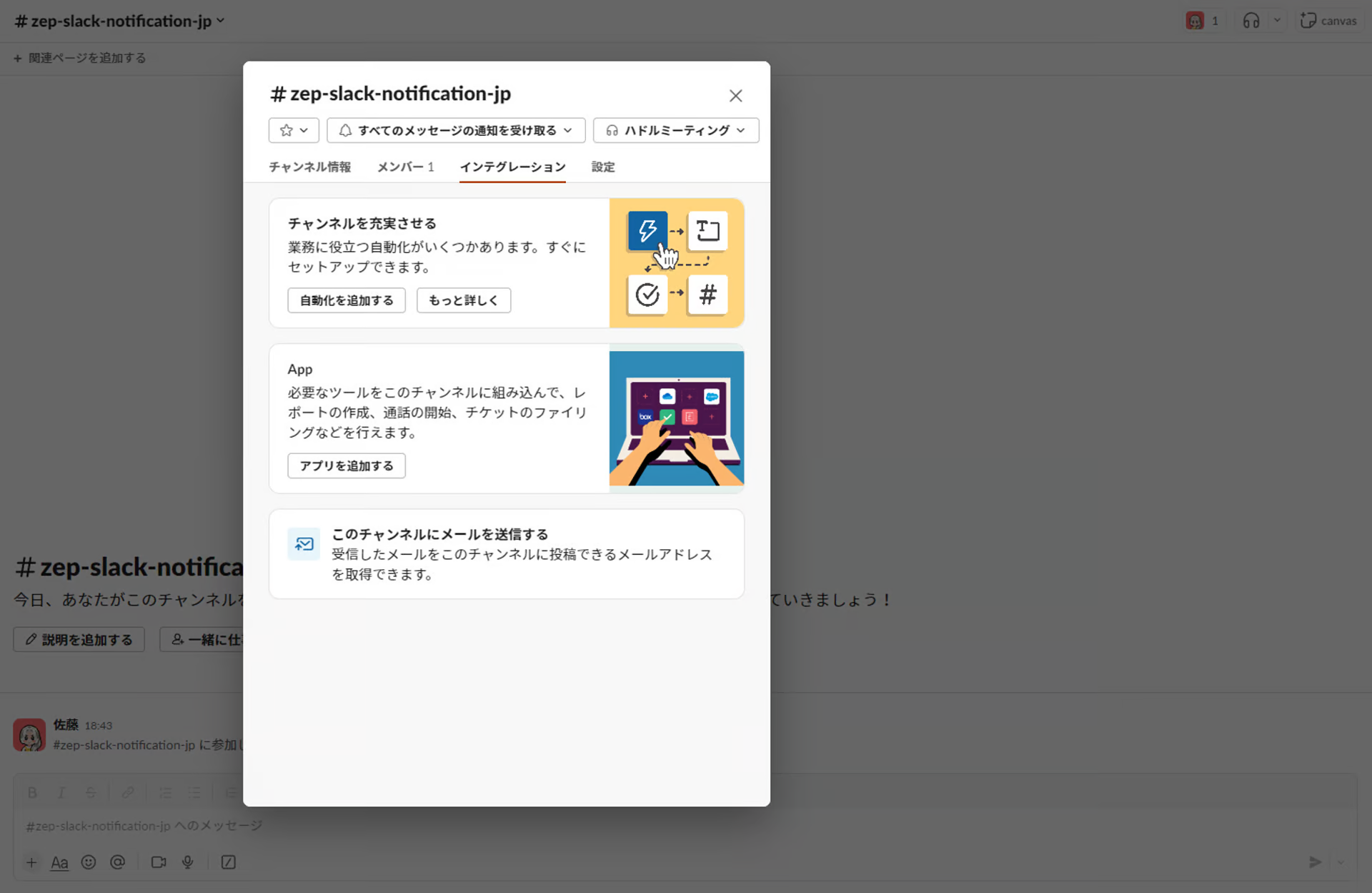This screenshot has width=1372, height=893.
Task: Switch to the メンバー tab
Action: point(405,167)
